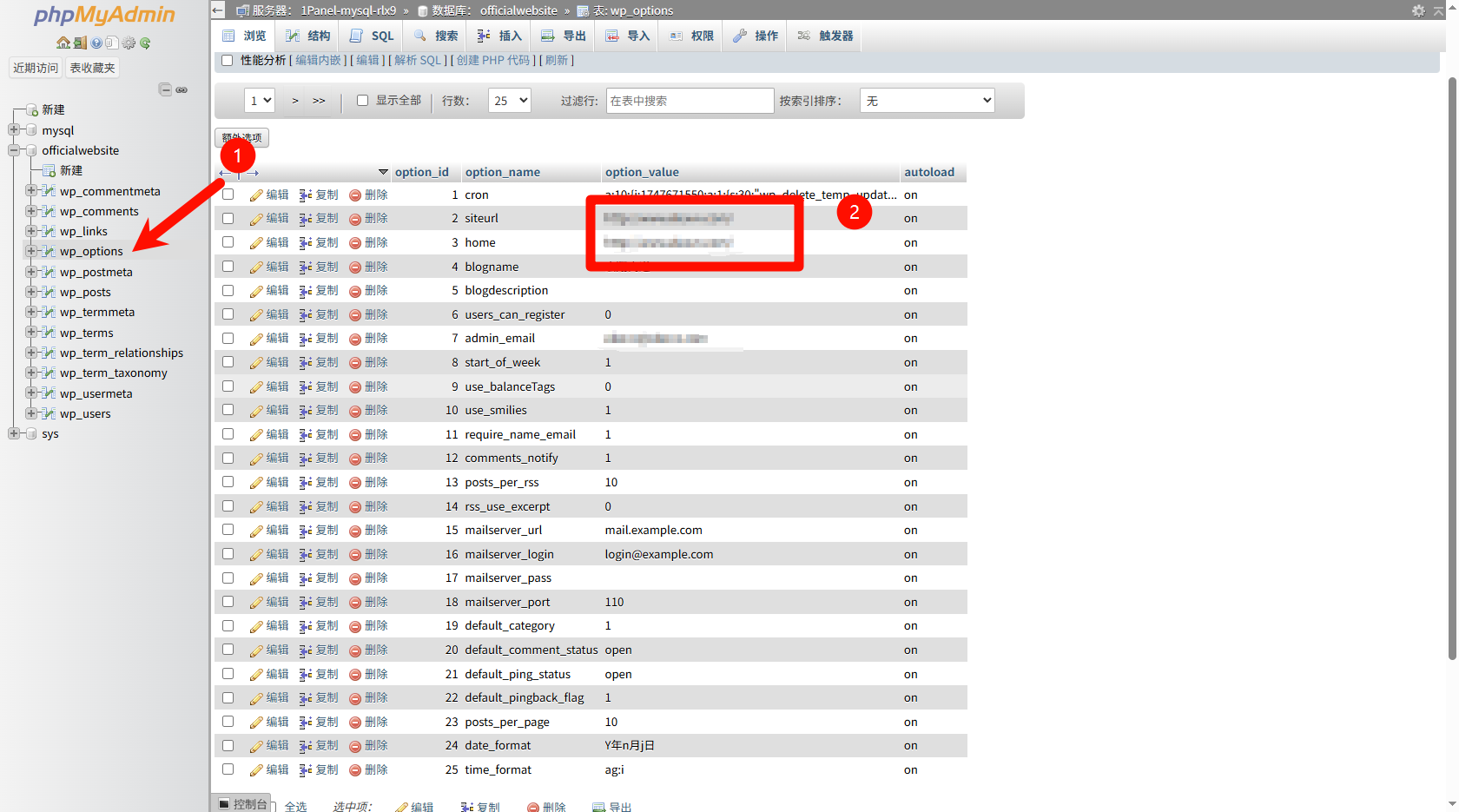Open the 行数 row count dropdown

pos(510,101)
